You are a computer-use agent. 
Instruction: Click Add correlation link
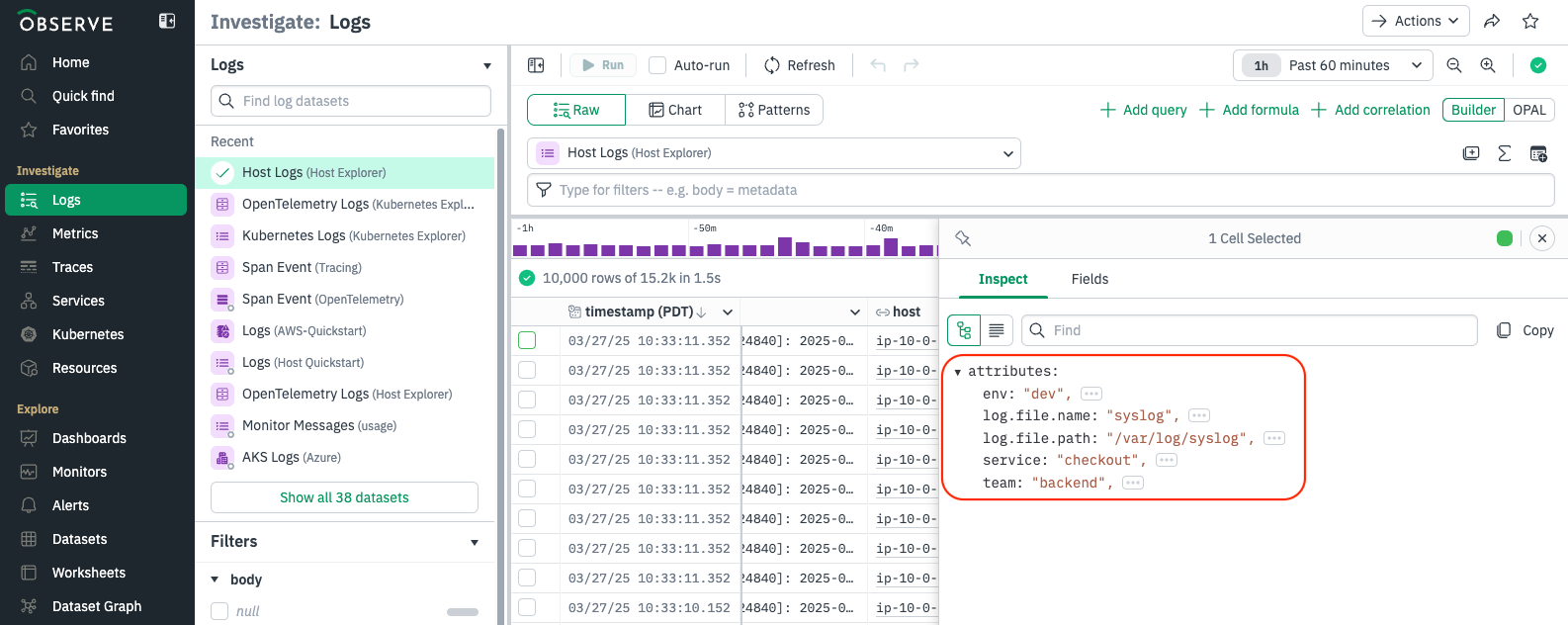click(1371, 110)
